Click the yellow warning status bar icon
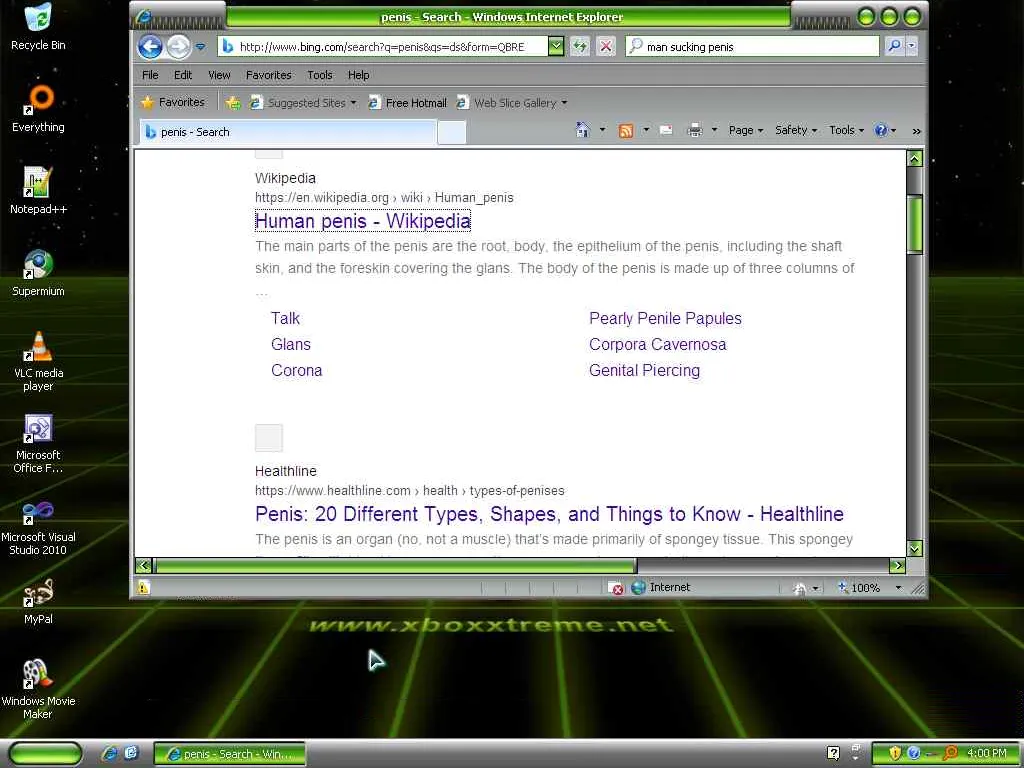Viewport: 1024px width, 768px height. 144,587
